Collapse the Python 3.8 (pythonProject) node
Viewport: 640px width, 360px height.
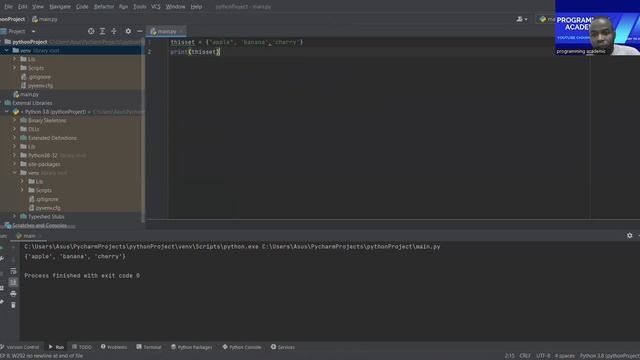click(7, 111)
